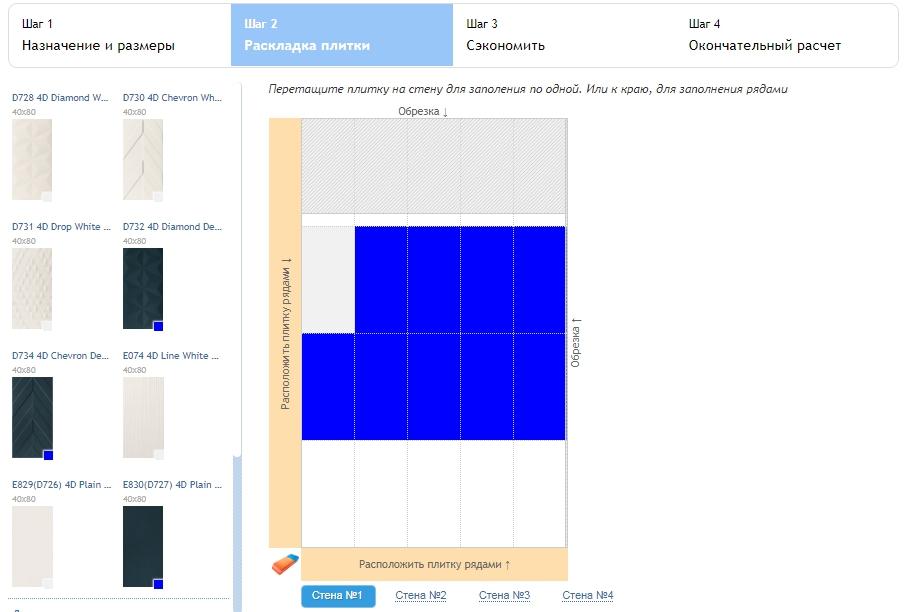Viewport: 907px width, 612px height.
Task: Choose D731 4D Drop White tile image
Action: tap(31, 288)
